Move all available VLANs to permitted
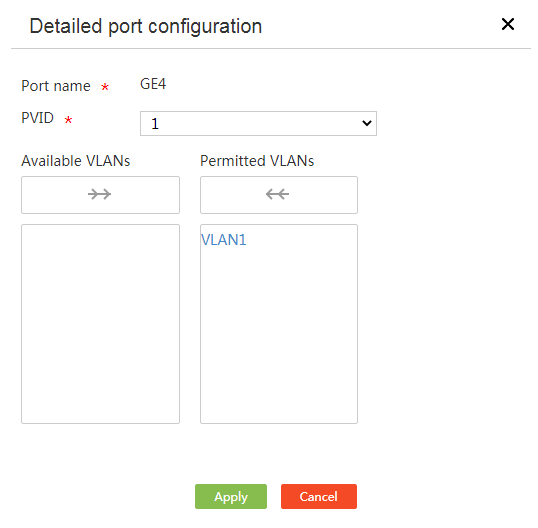Image resolution: width=538 pixels, height=528 pixels. pos(100,195)
